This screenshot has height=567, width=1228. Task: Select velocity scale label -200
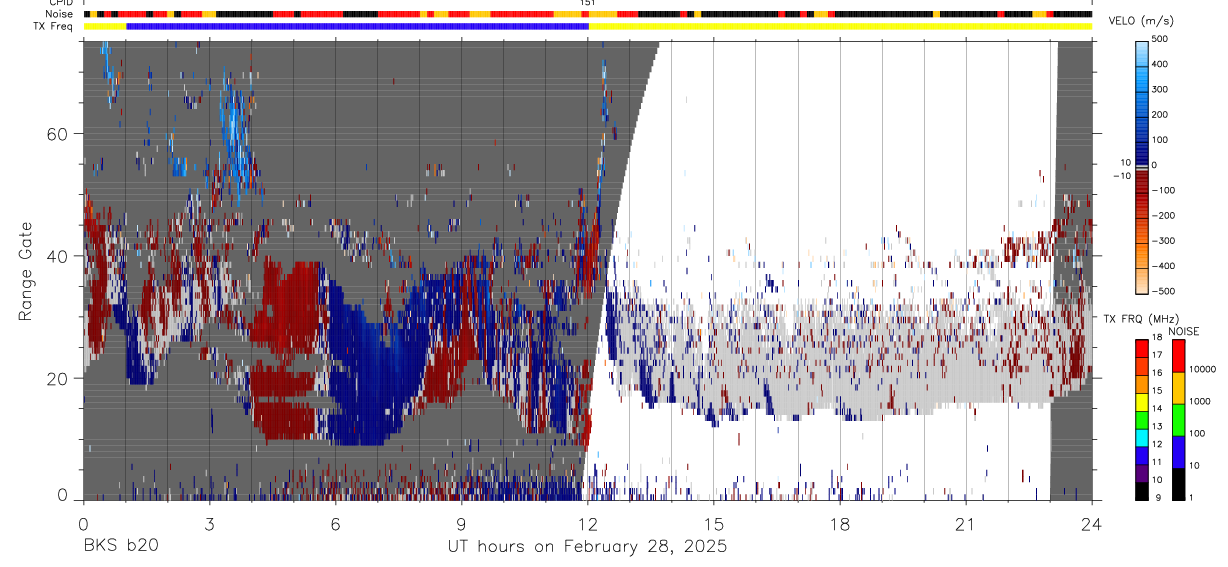click(x=1162, y=215)
